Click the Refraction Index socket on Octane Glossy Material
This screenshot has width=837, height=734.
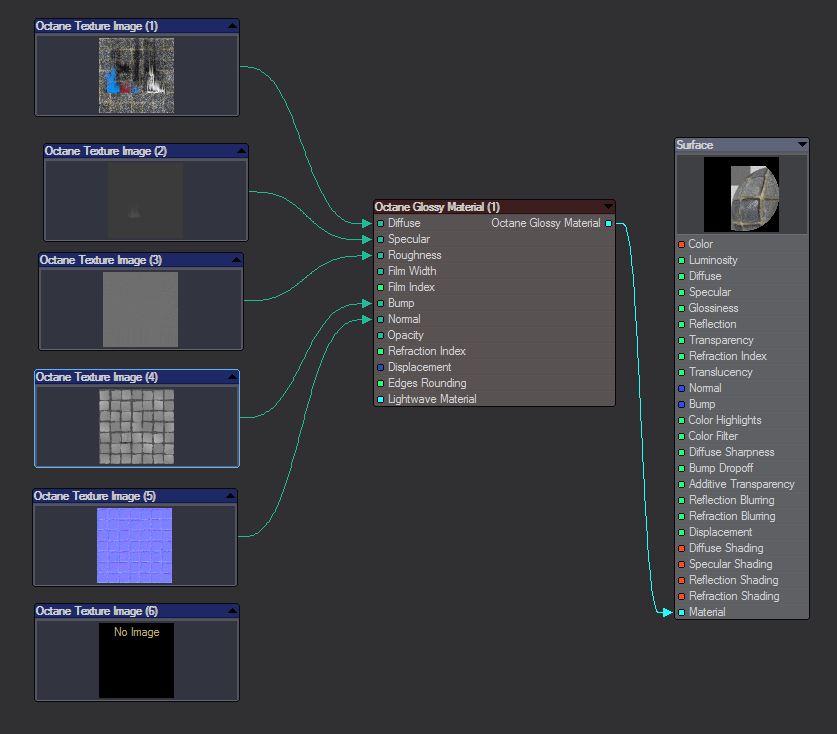[x=381, y=352]
